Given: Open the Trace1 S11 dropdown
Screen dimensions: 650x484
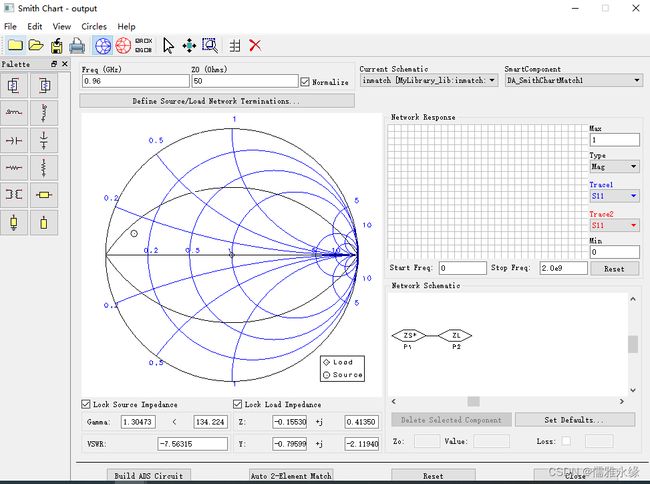Looking at the screenshot, I should (x=614, y=196).
